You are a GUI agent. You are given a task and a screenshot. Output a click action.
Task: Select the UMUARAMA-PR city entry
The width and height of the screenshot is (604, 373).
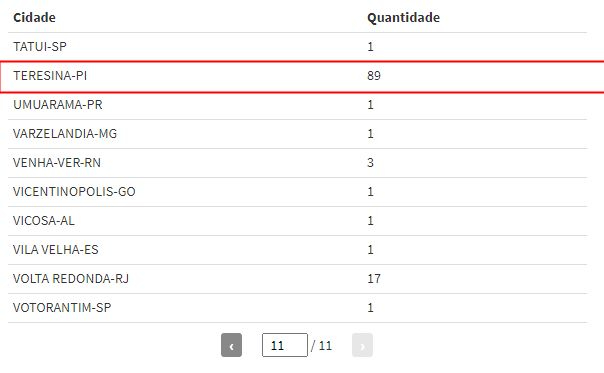(x=58, y=105)
